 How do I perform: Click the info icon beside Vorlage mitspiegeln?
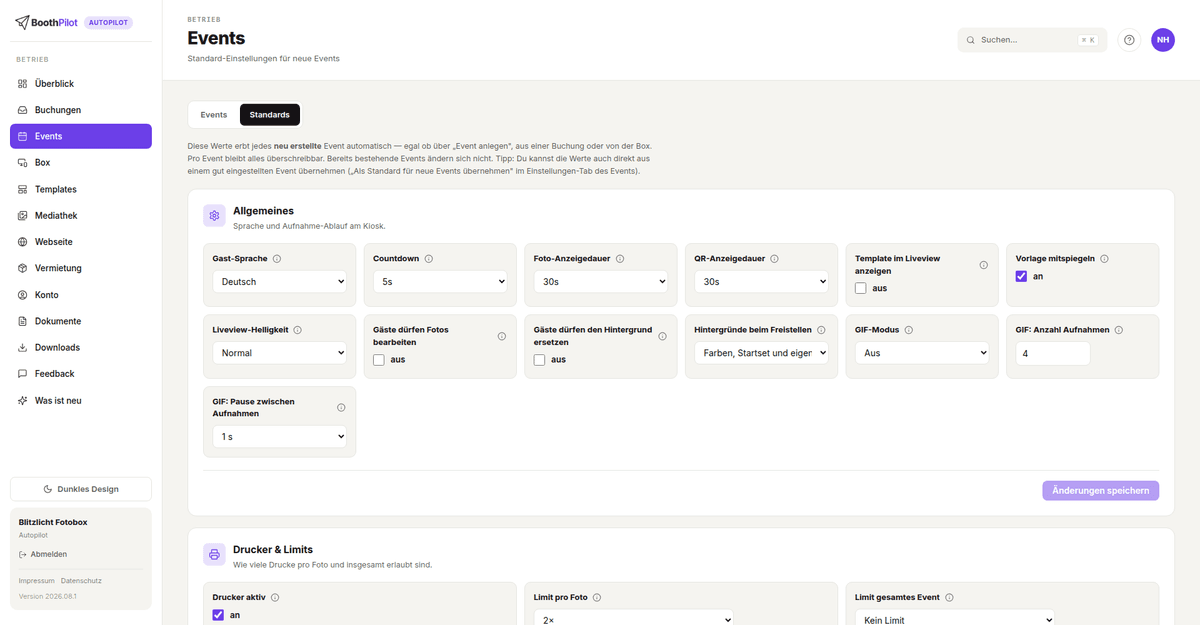1104,259
